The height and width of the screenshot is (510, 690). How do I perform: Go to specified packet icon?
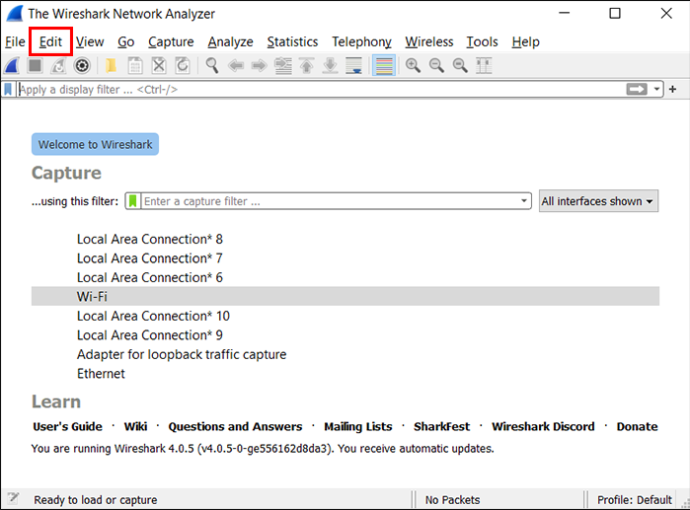pos(283,66)
